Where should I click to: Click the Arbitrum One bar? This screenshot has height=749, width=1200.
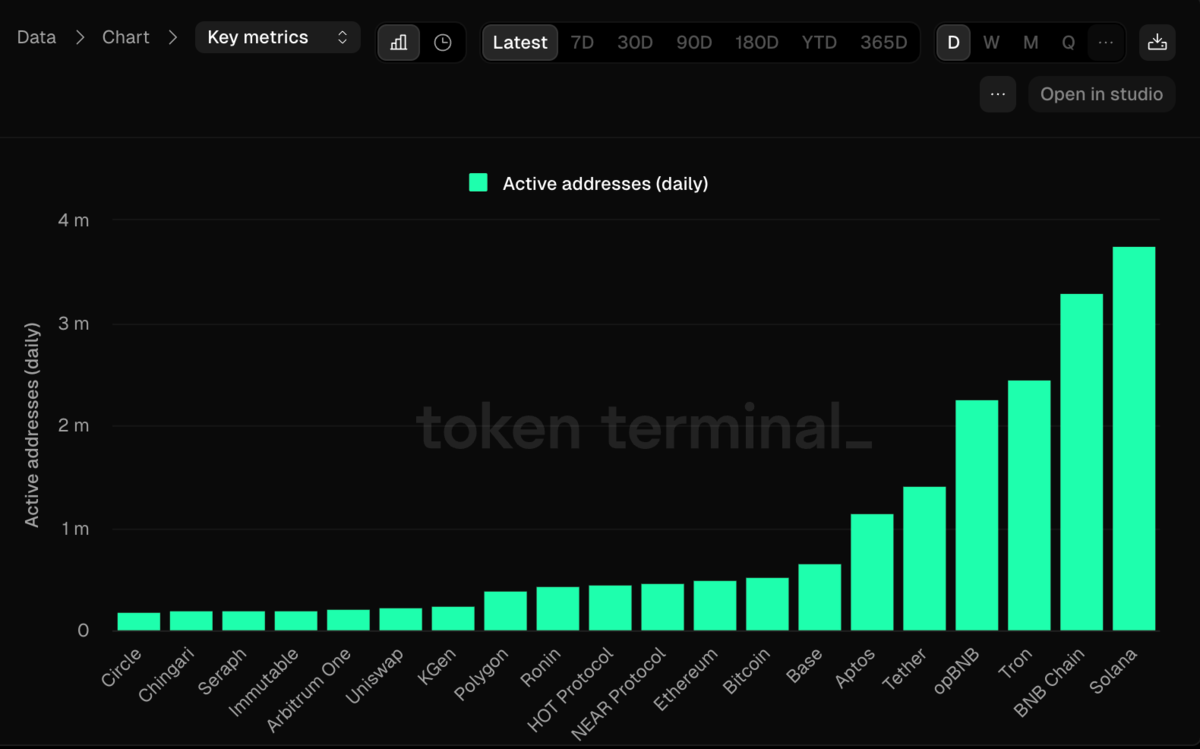coord(348,620)
